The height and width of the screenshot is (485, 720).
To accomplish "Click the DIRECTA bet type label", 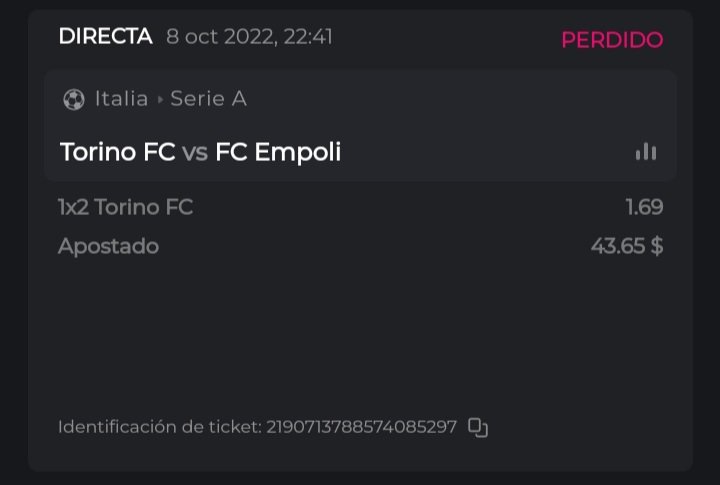I will tap(105, 37).
